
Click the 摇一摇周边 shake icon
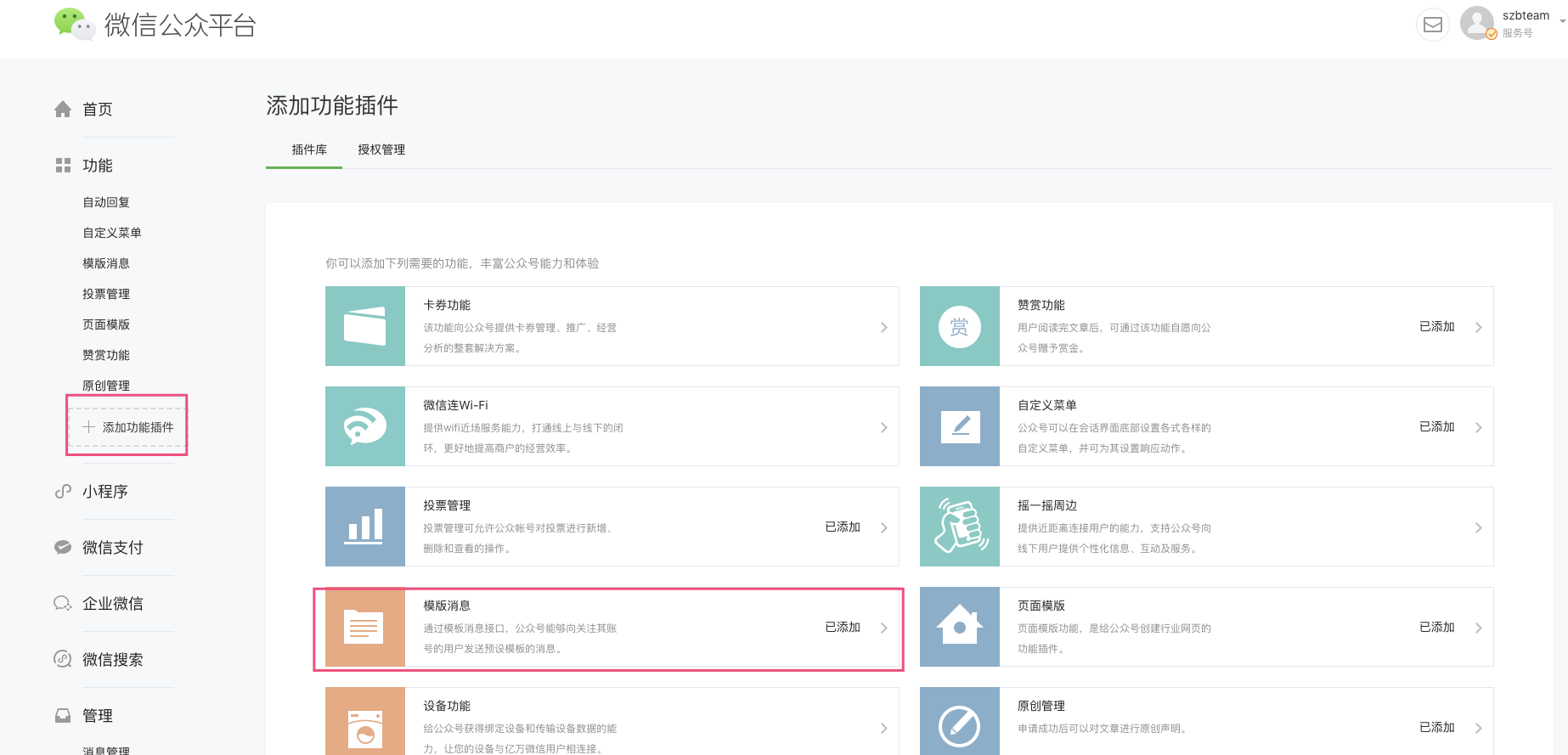(960, 527)
